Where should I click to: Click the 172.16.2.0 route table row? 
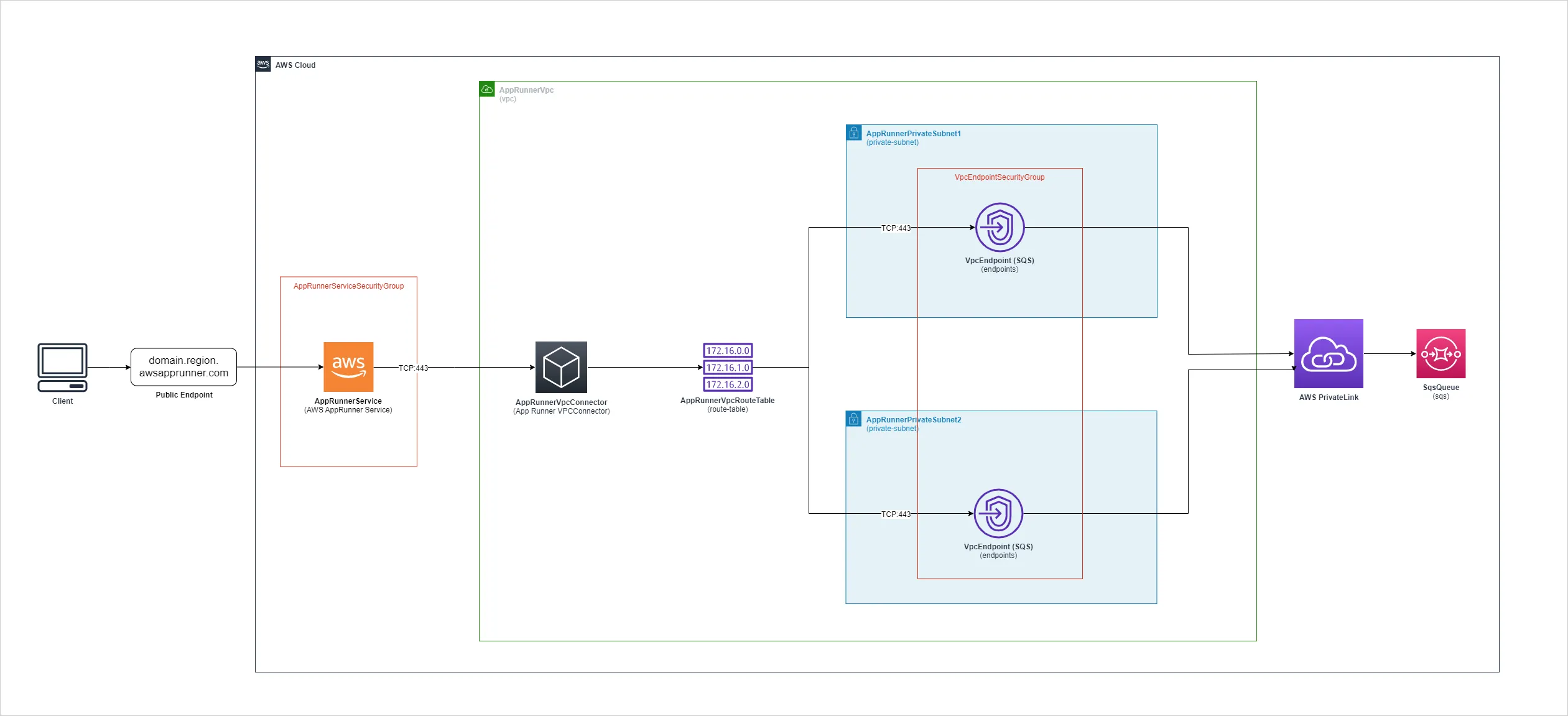pos(728,384)
